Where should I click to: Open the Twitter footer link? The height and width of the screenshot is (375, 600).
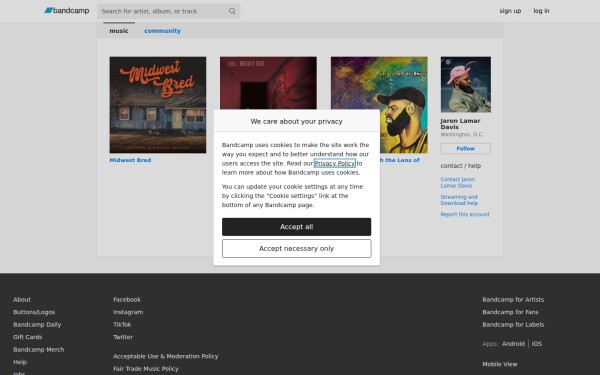pos(123,337)
